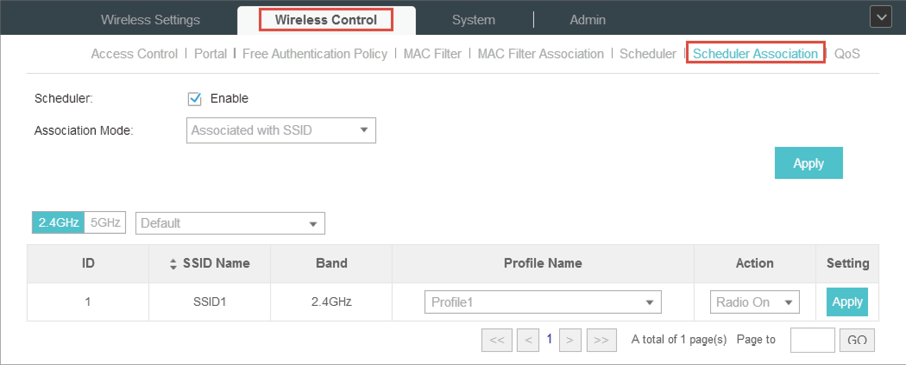Open the Wireless Settings tab
906x365 pixels.
click(x=150, y=20)
